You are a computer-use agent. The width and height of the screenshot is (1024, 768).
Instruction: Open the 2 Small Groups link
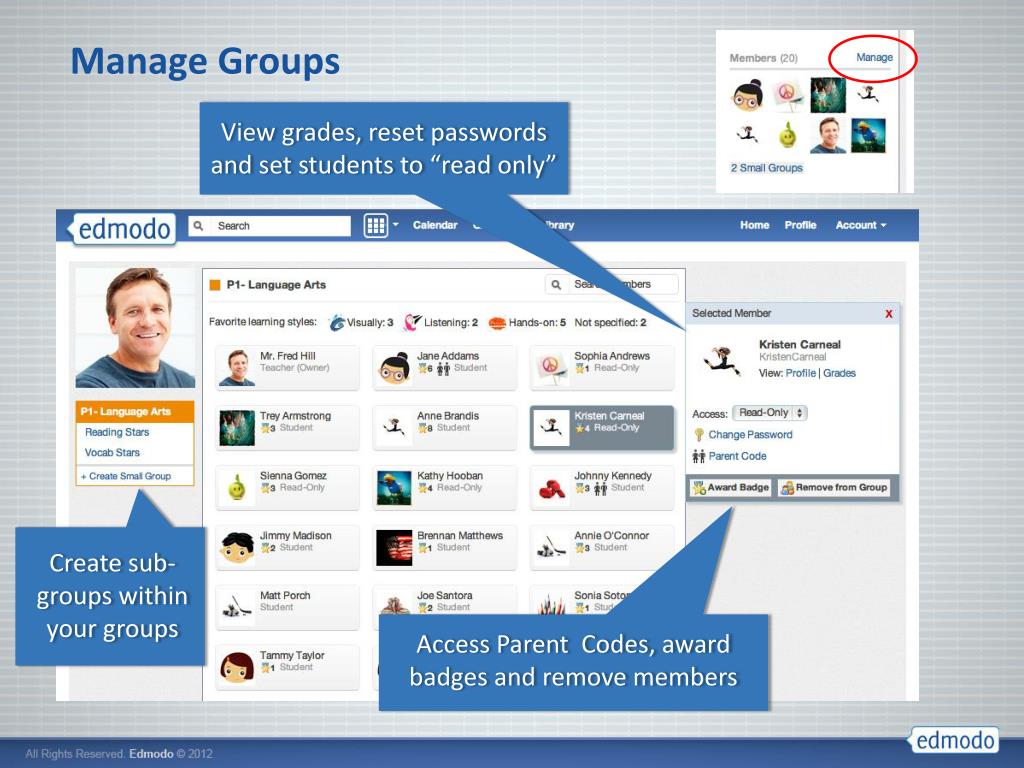pos(767,168)
